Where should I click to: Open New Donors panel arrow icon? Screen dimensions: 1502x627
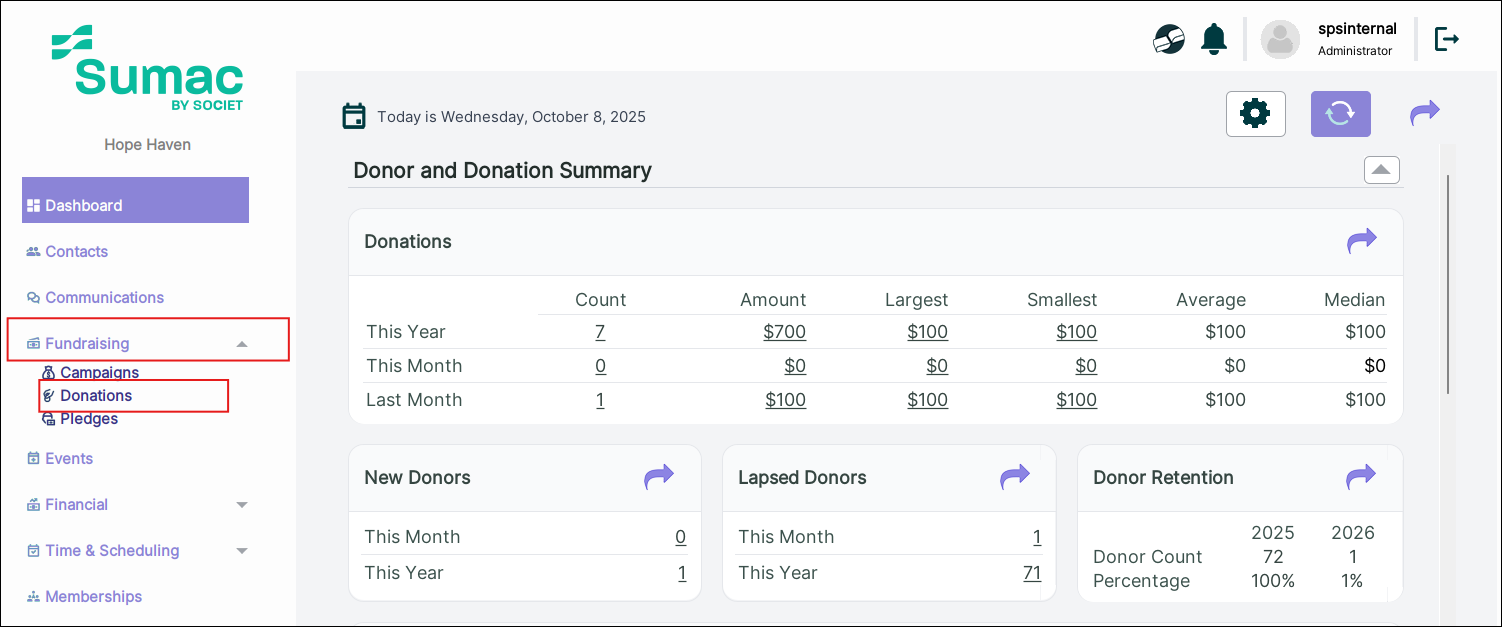pyautogui.click(x=659, y=477)
